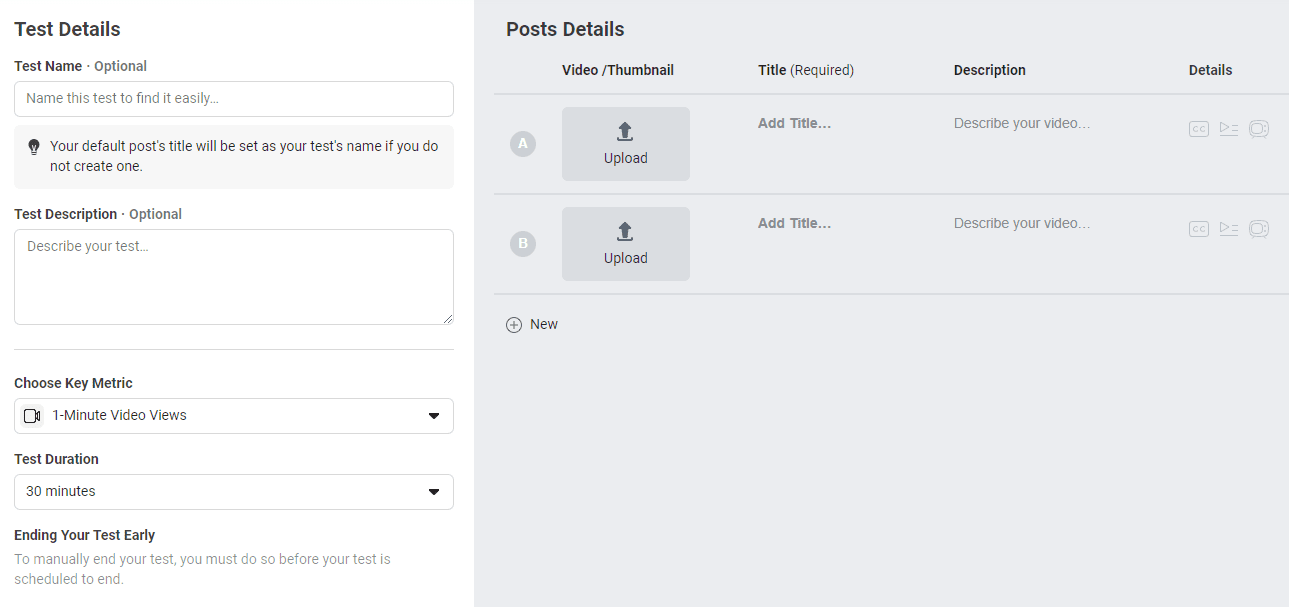Open the playlist icon for post B
This screenshot has width=1289, height=607.
point(1229,229)
